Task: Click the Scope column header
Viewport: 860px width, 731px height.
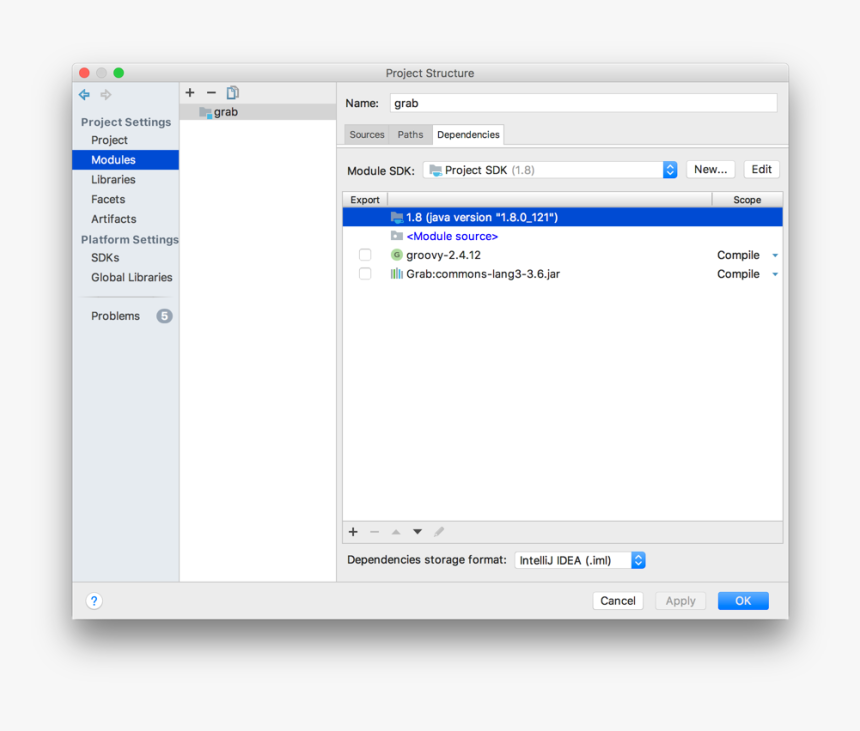Action: pyautogui.click(x=747, y=200)
